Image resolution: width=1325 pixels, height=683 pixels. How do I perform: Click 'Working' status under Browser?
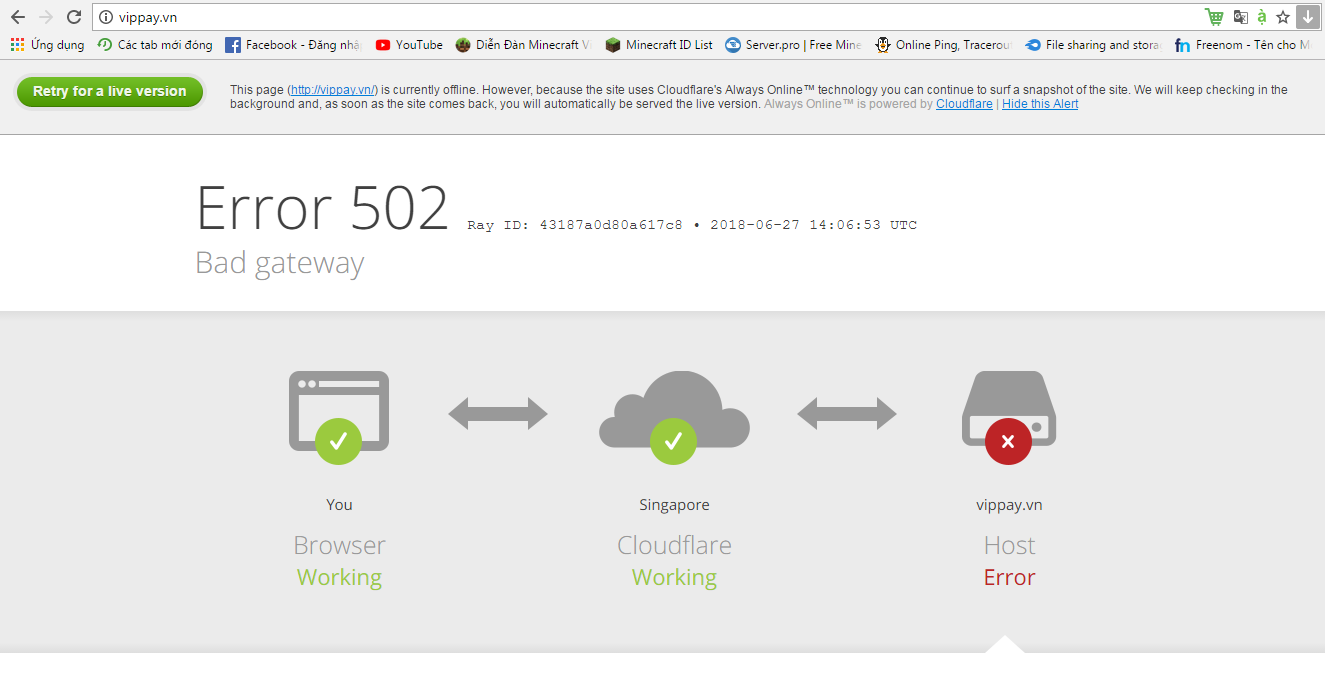click(339, 578)
